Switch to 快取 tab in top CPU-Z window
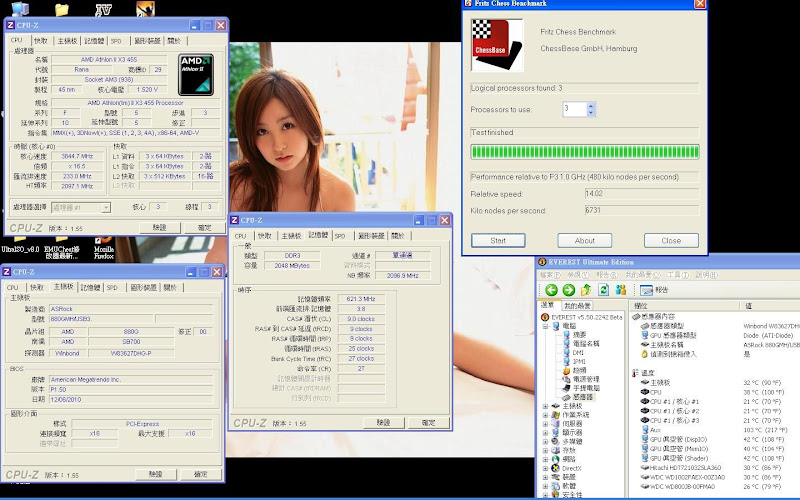Screen dimensions: 800x500 (41, 41)
